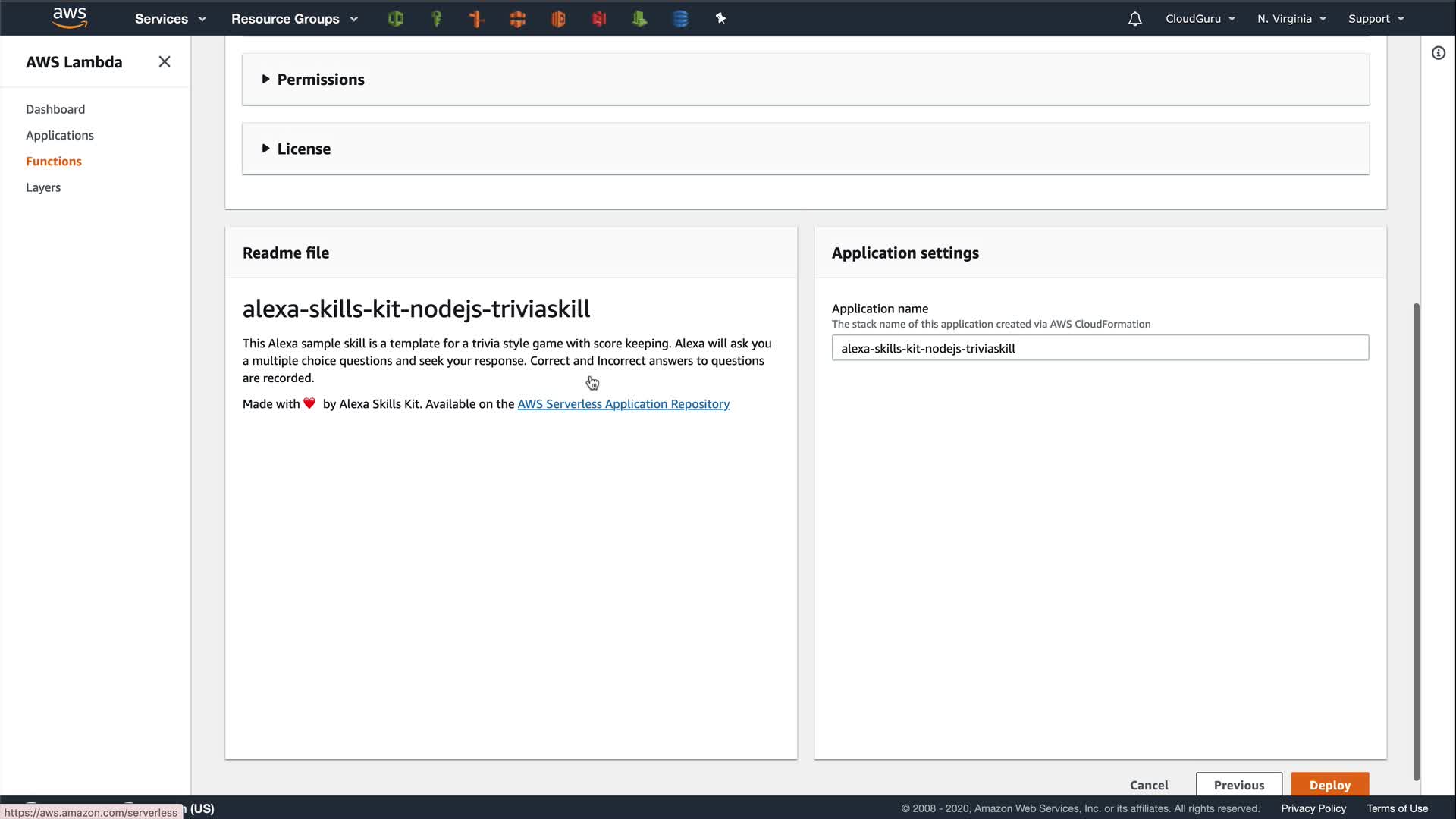Click the red service shortcut icon

tap(599, 19)
